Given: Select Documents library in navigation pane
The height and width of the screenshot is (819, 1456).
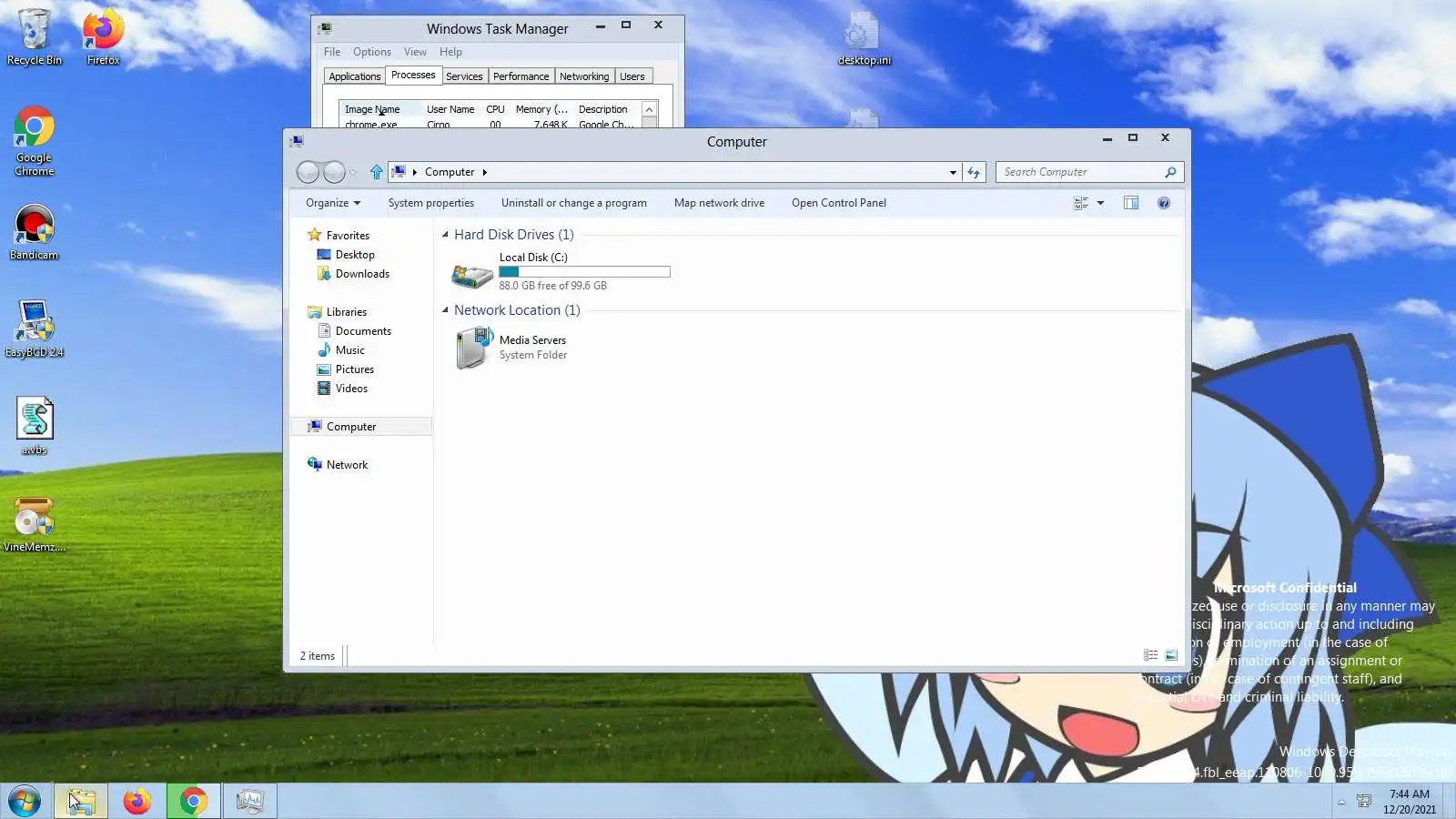Looking at the screenshot, I should (363, 331).
